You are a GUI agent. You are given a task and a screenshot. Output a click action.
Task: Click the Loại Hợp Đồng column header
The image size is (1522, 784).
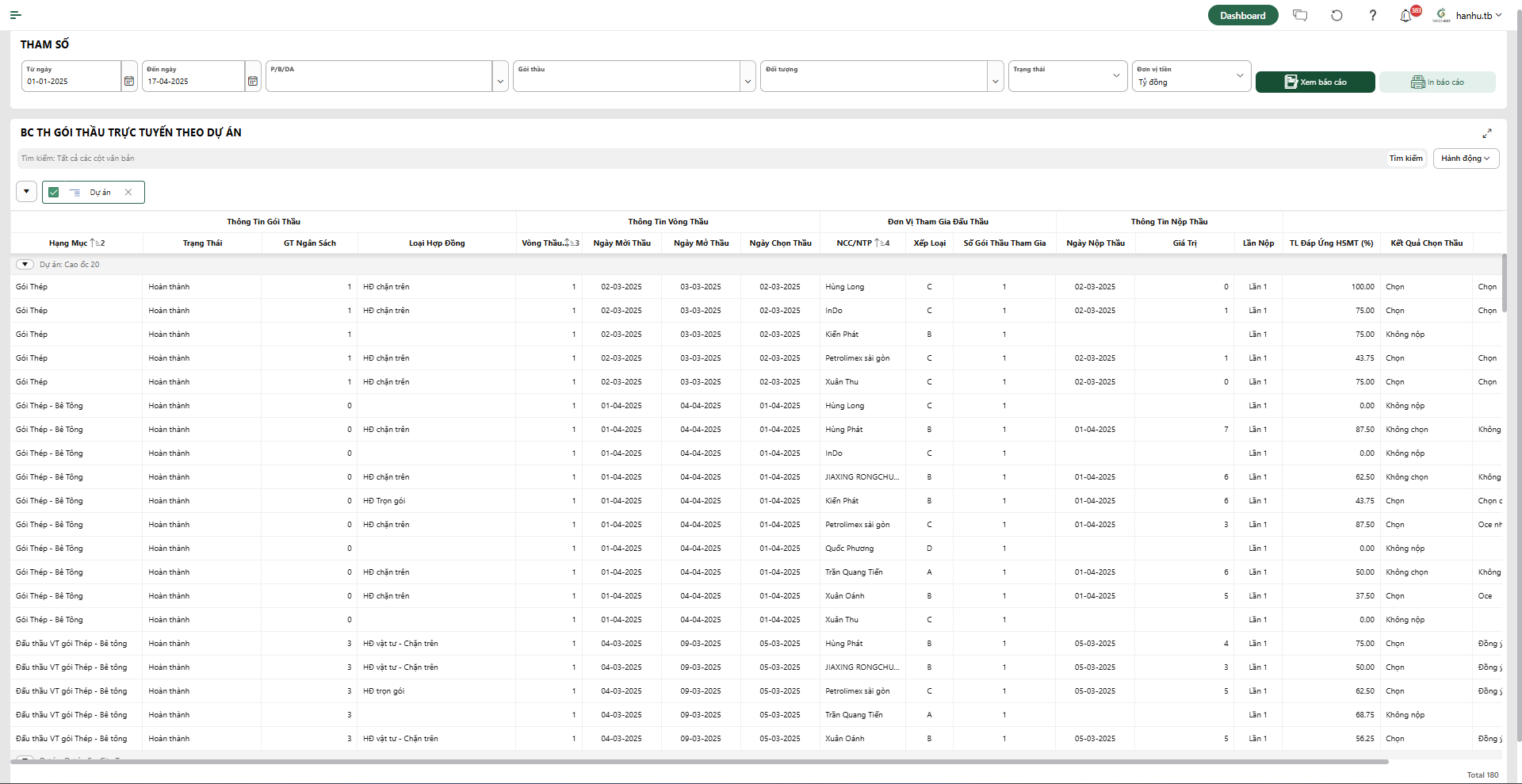tap(437, 243)
